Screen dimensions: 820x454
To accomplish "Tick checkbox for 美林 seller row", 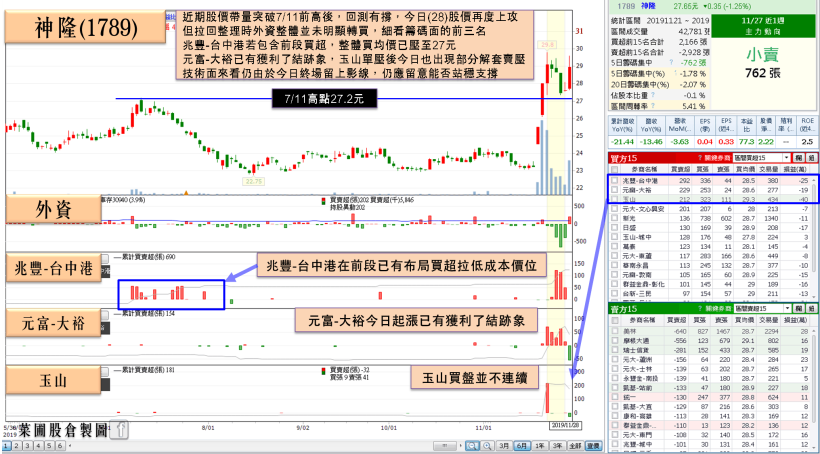I will 614,331.
